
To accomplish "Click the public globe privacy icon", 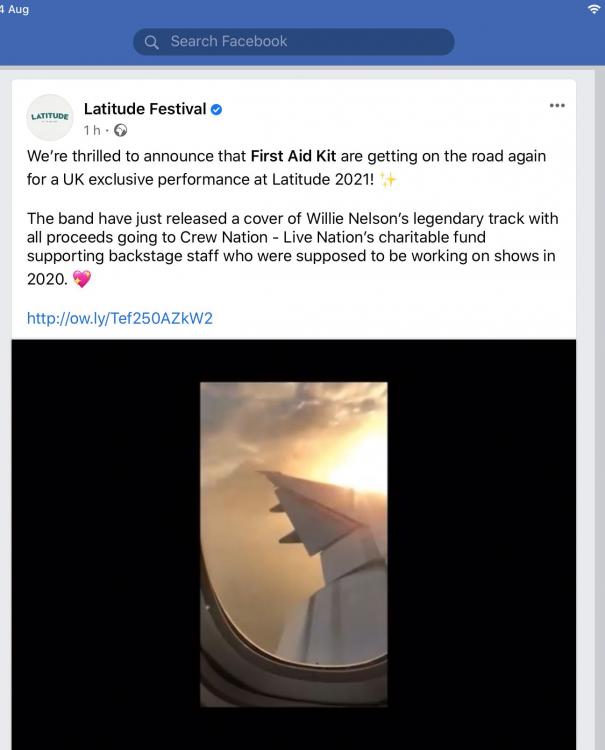I will point(121,130).
